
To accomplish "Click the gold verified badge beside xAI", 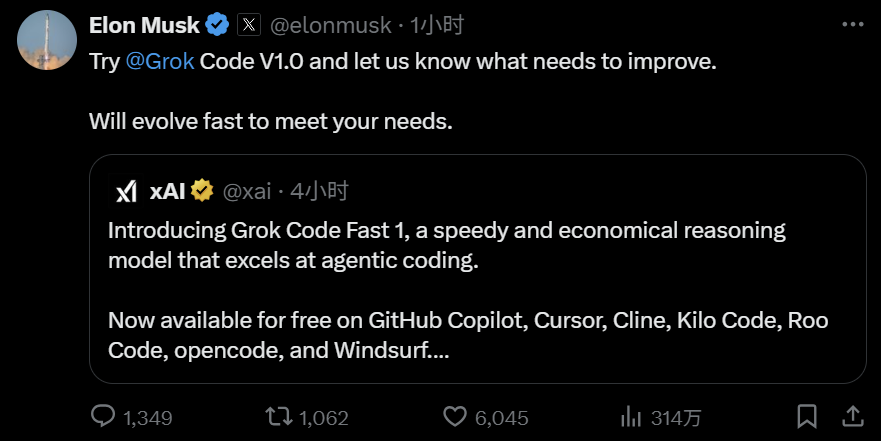I will click(202, 191).
